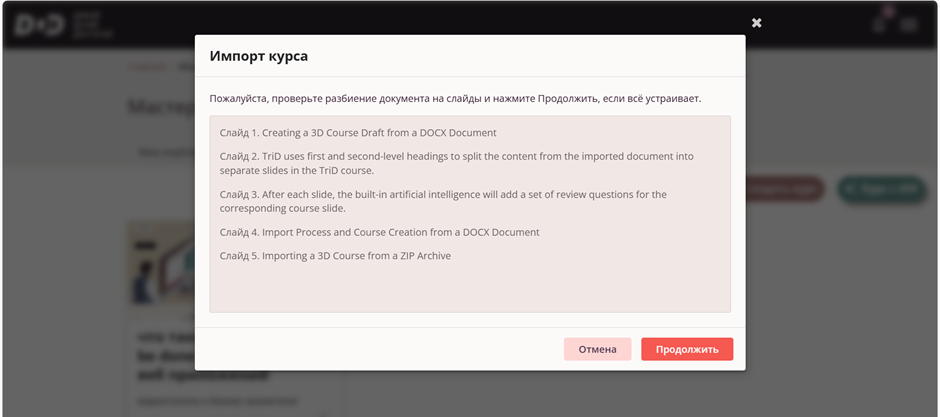This screenshot has height=417, width=940.
Task: Click Слайд 5 ZIP Archive entry
Action: pyautogui.click(x=335, y=256)
